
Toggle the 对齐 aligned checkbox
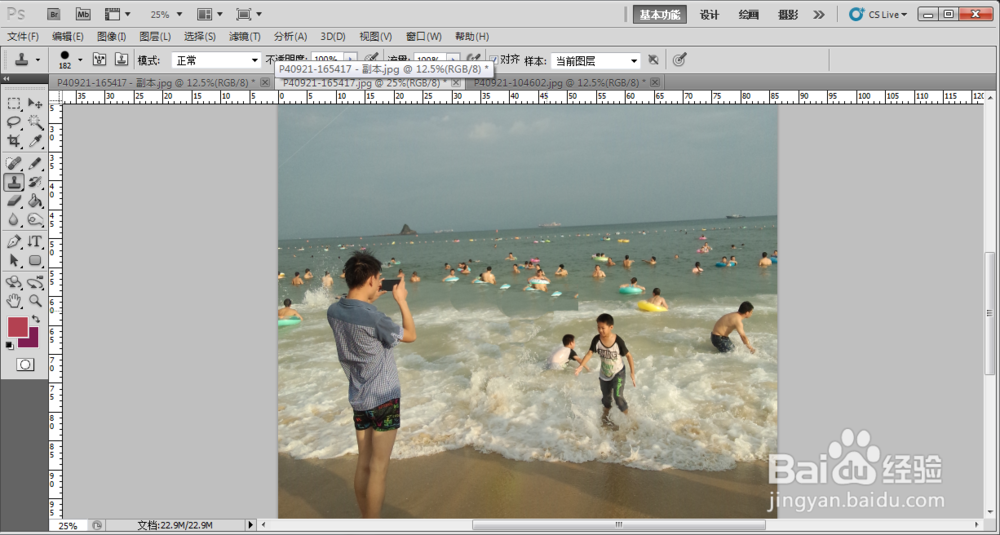pyautogui.click(x=493, y=60)
